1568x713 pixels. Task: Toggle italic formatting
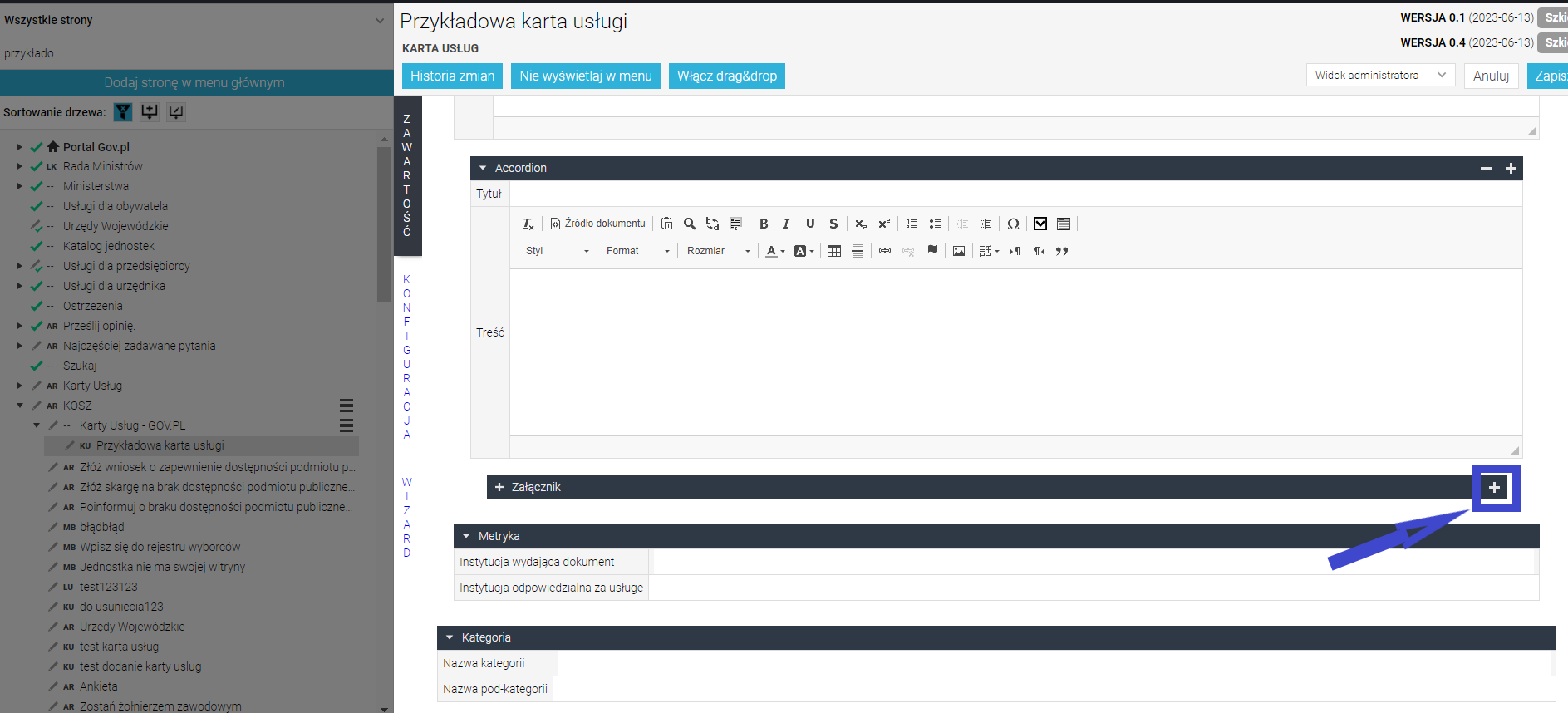tap(786, 224)
